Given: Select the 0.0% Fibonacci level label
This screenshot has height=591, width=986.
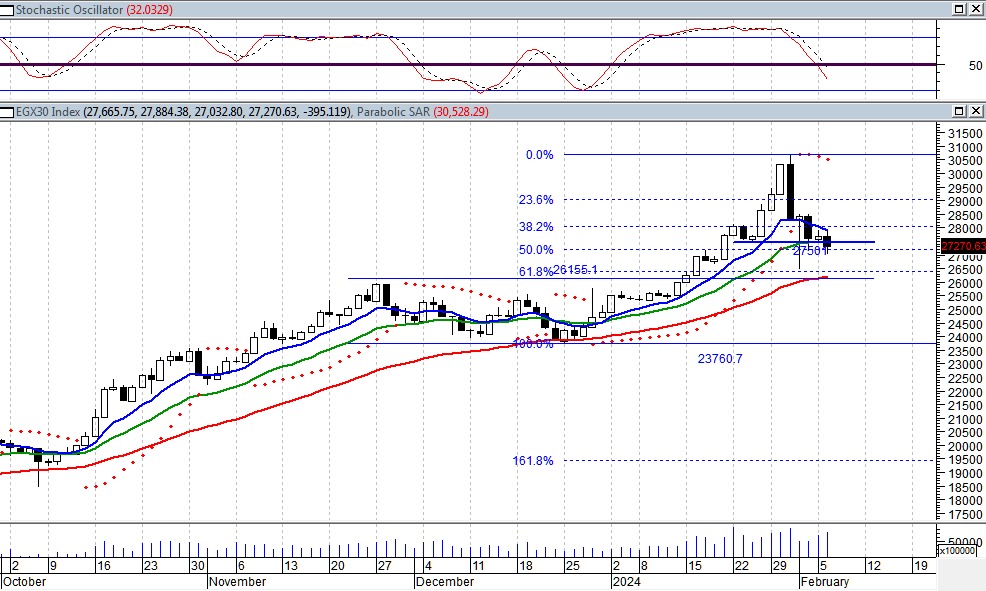Looking at the screenshot, I should pos(539,155).
